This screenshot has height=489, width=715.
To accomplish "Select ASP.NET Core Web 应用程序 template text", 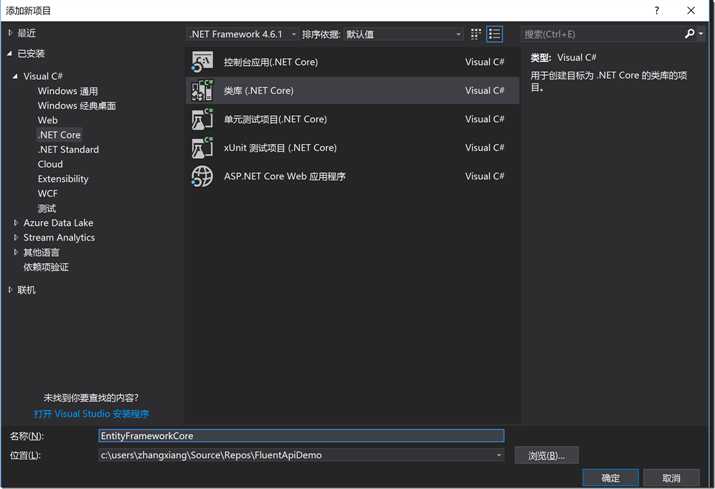I will pos(285,176).
